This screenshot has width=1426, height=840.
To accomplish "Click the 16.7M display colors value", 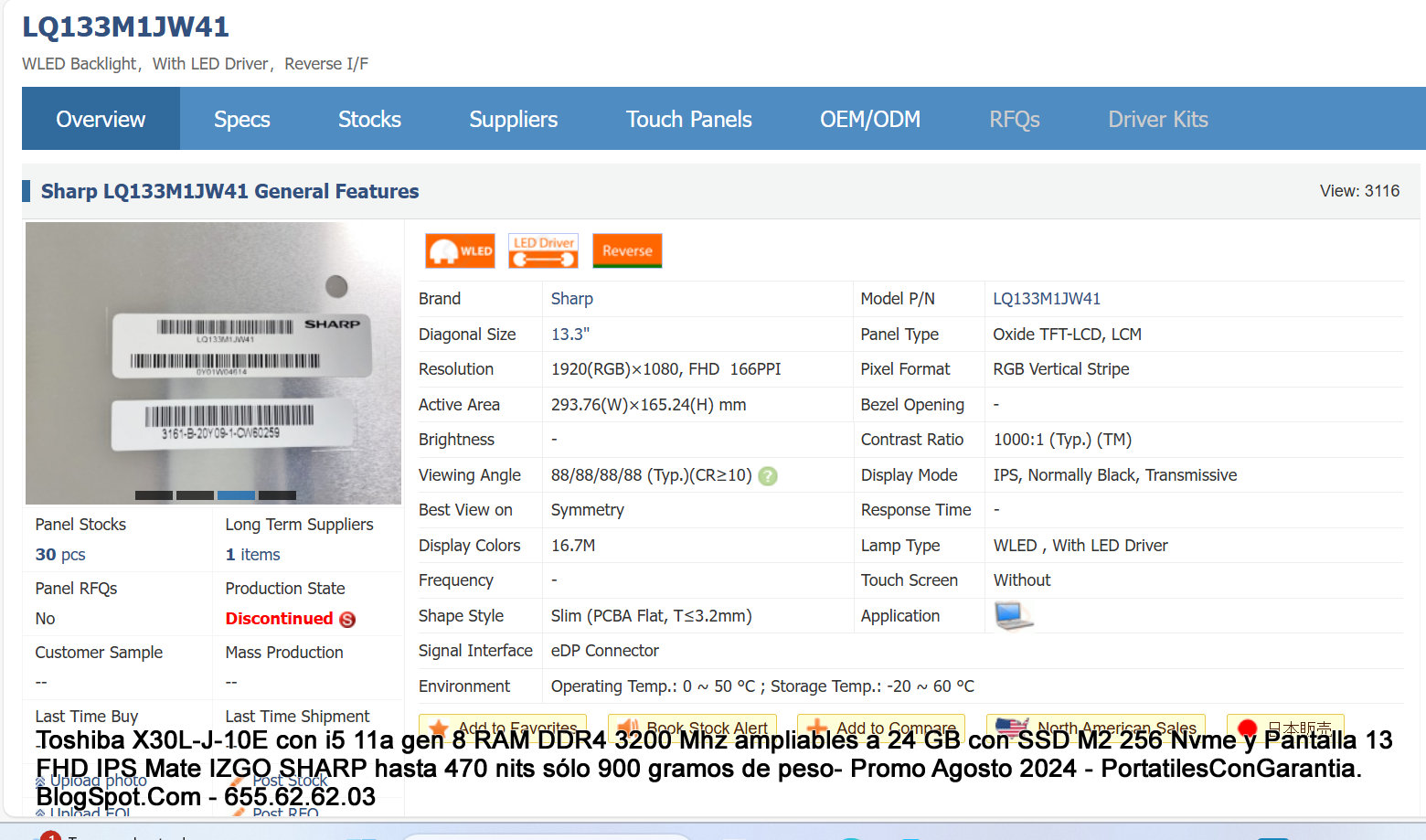I will 573,546.
